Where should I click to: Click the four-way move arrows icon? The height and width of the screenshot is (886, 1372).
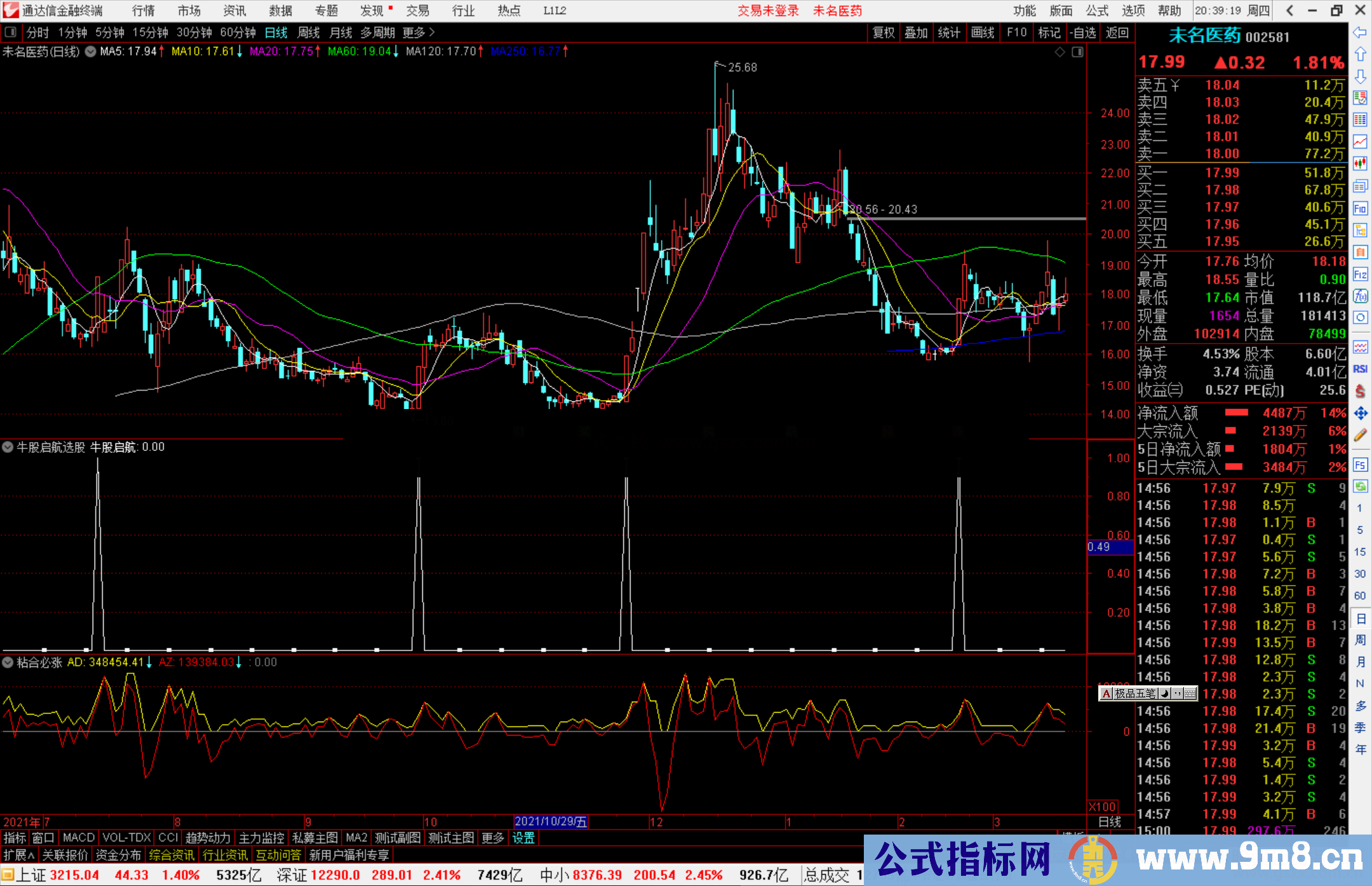(x=1360, y=413)
